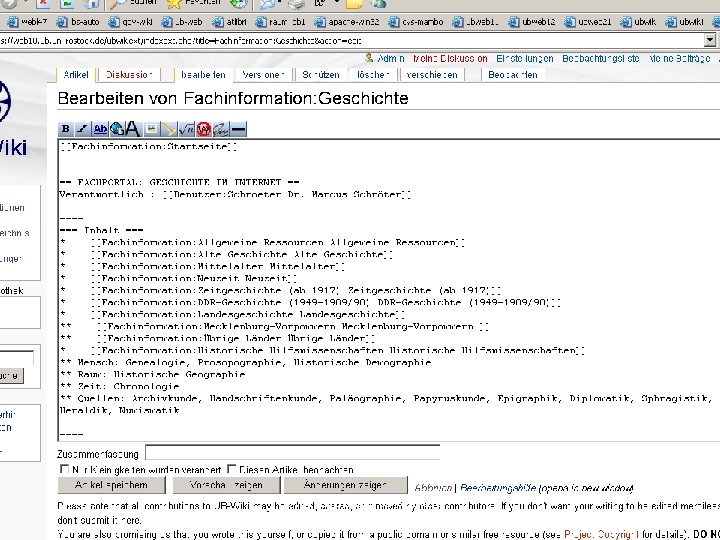
Task: Apply italic text formatting in editor toolbar
Action: click(83, 129)
